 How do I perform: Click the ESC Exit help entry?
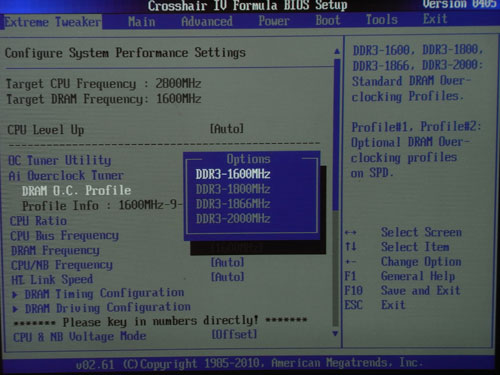pyautogui.click(x=375, y=305)
